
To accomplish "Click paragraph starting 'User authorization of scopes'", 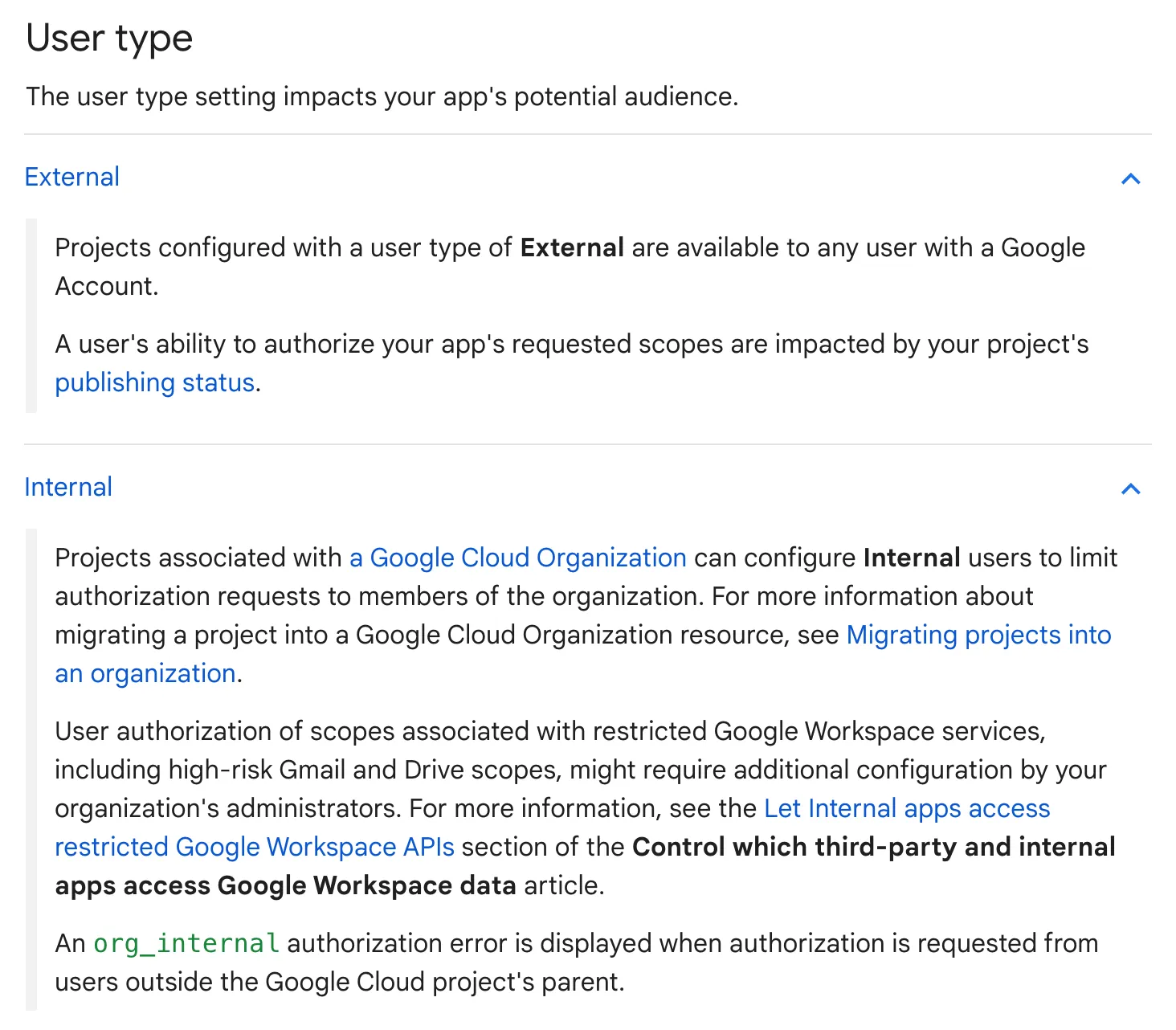I will 586,808.
